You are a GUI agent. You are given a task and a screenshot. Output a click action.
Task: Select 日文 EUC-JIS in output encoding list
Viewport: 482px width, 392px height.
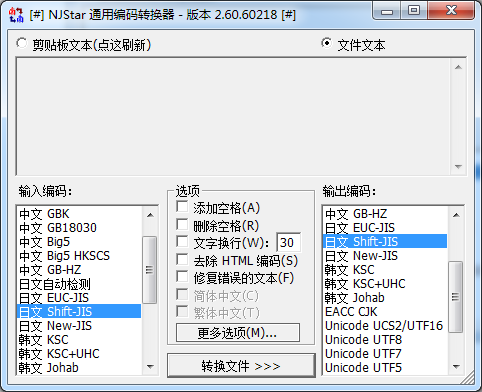[x=385, y=228]
